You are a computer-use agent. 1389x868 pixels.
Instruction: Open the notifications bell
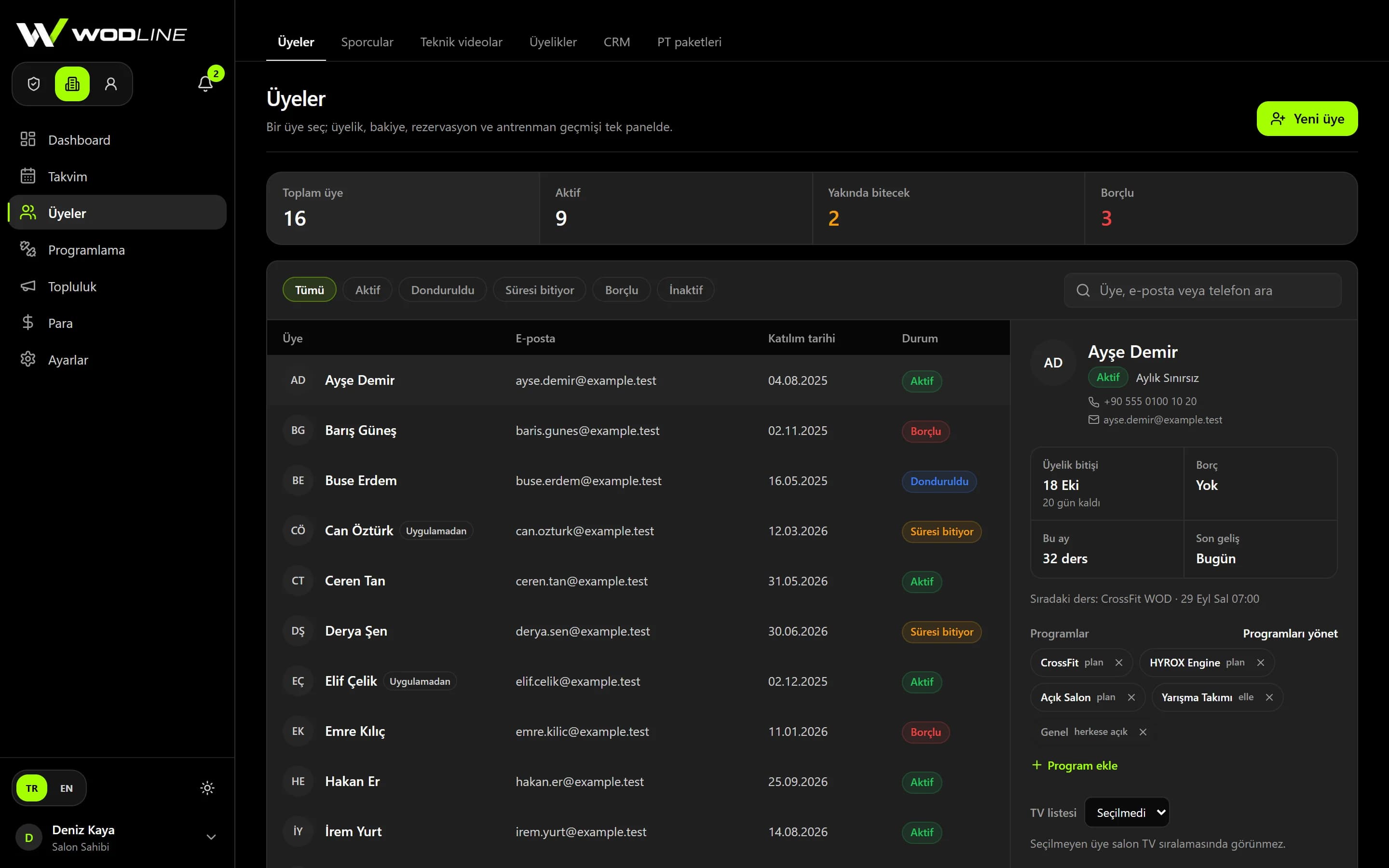pyautogui.click(x=205, y=84)
